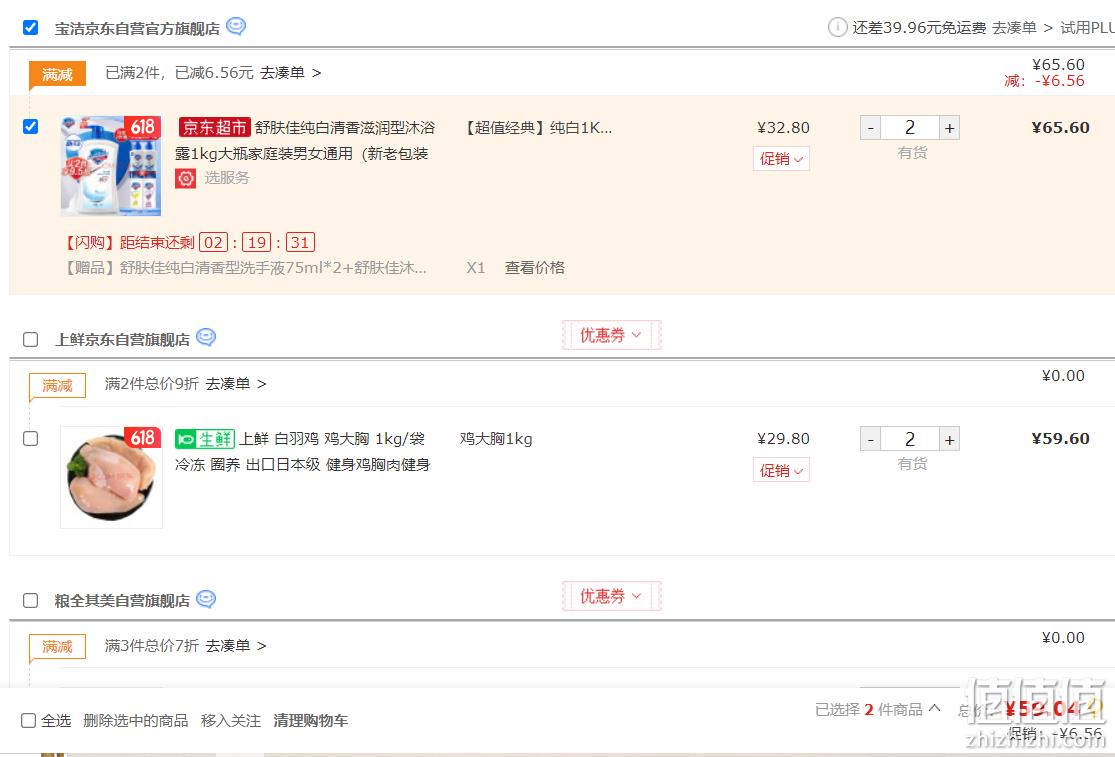Click the 满减 tag in the 宝洁 section
The image size is (1115, 757).
click(x=57, y=74)
